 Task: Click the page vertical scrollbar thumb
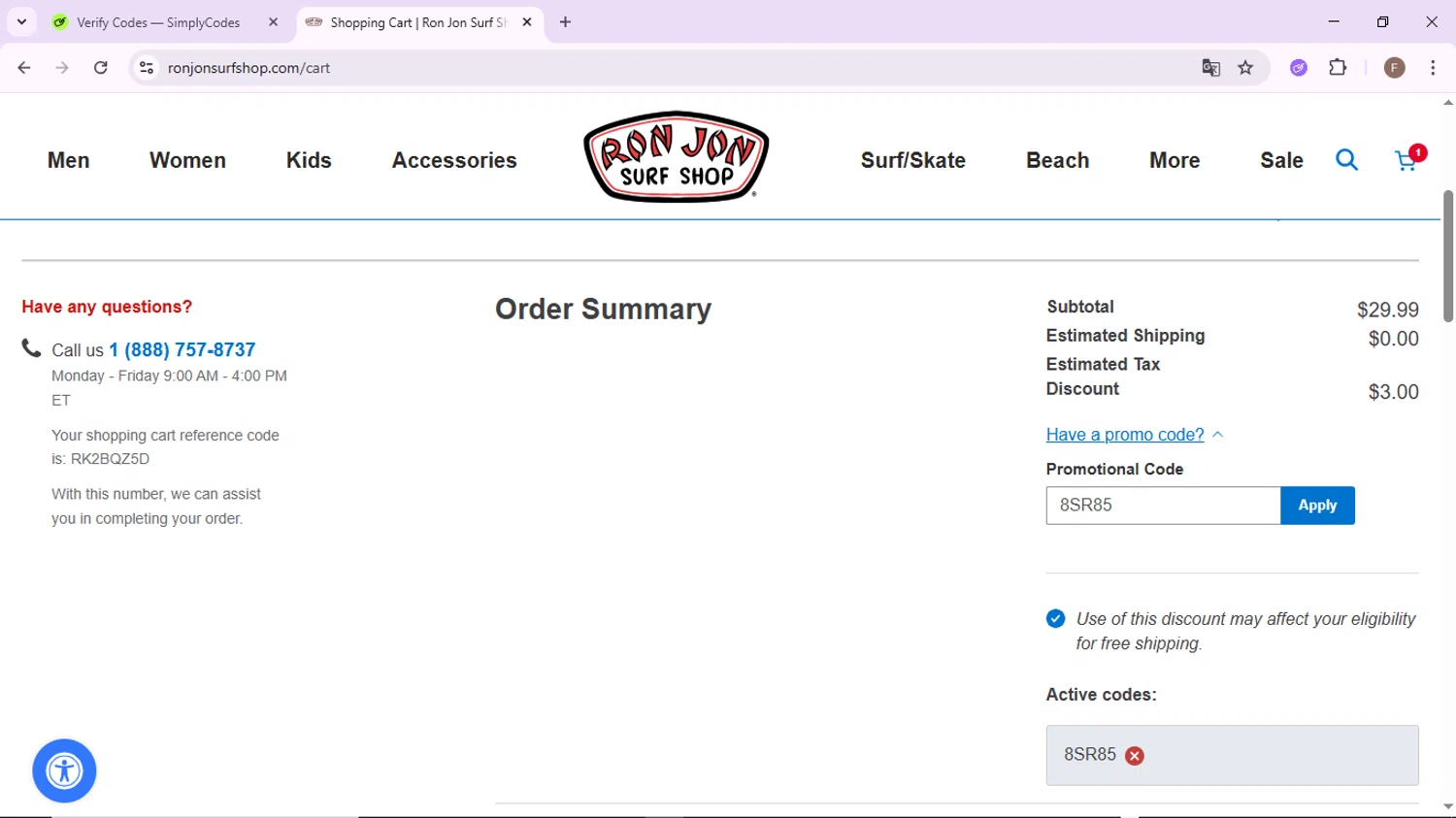click(1448, 256)
